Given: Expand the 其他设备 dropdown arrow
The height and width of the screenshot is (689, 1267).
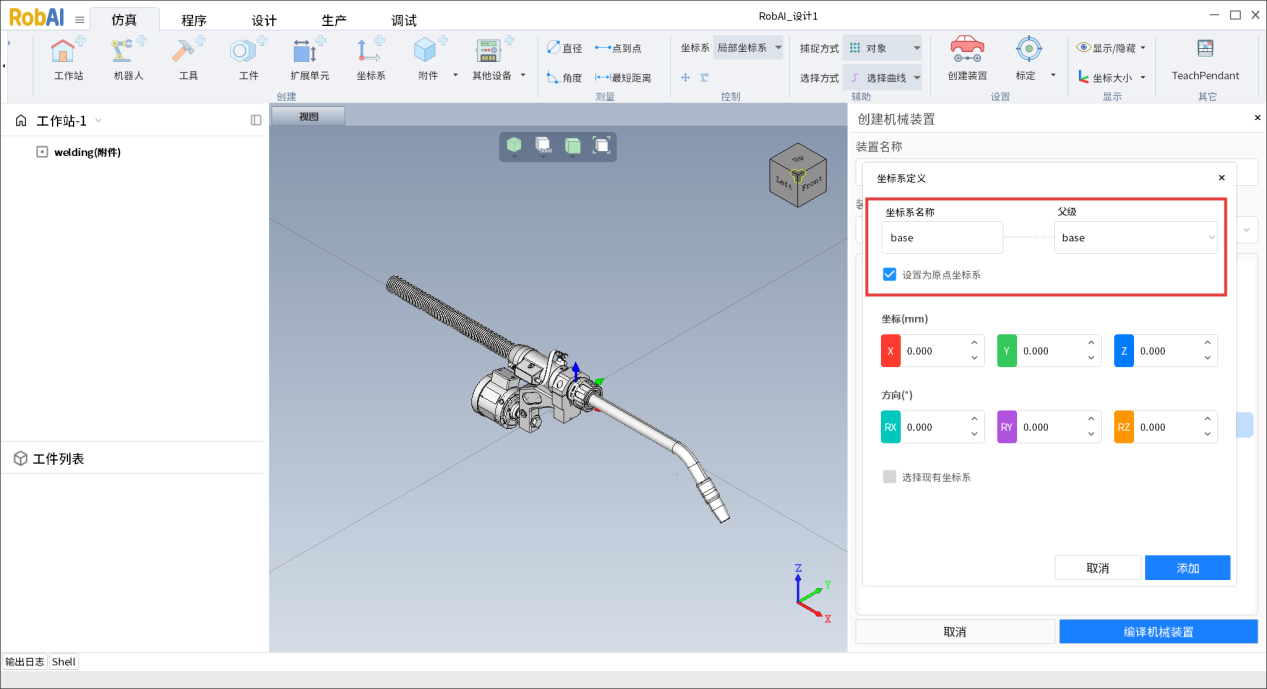Looking at the screenshot, I should coord(521,76).
